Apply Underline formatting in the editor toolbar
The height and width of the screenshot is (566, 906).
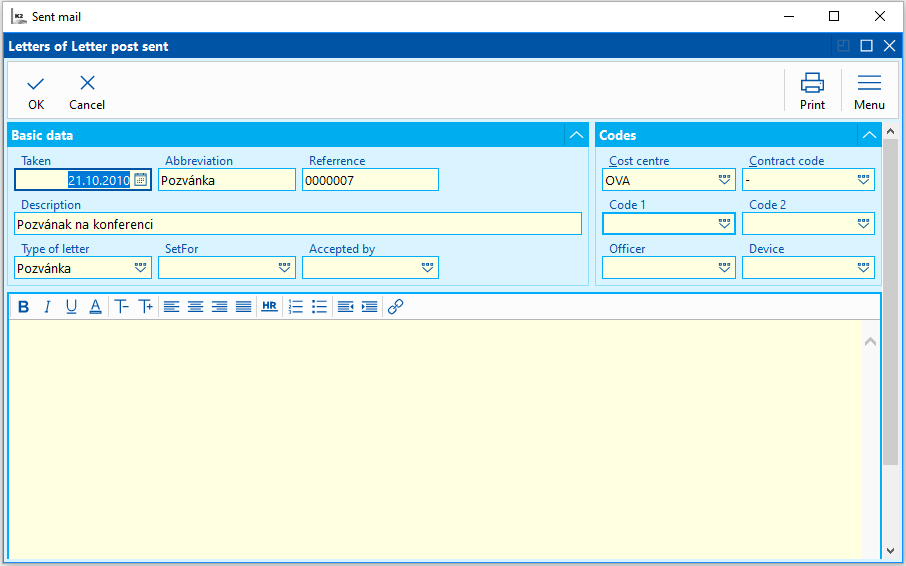tap(71, 307)
